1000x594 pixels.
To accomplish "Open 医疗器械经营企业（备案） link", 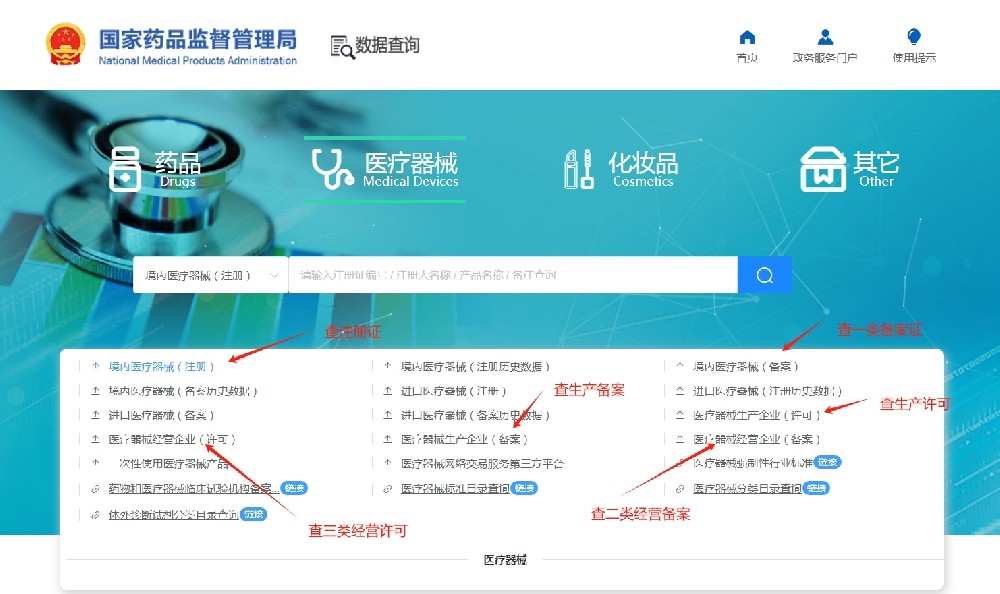I will point(757,439).
